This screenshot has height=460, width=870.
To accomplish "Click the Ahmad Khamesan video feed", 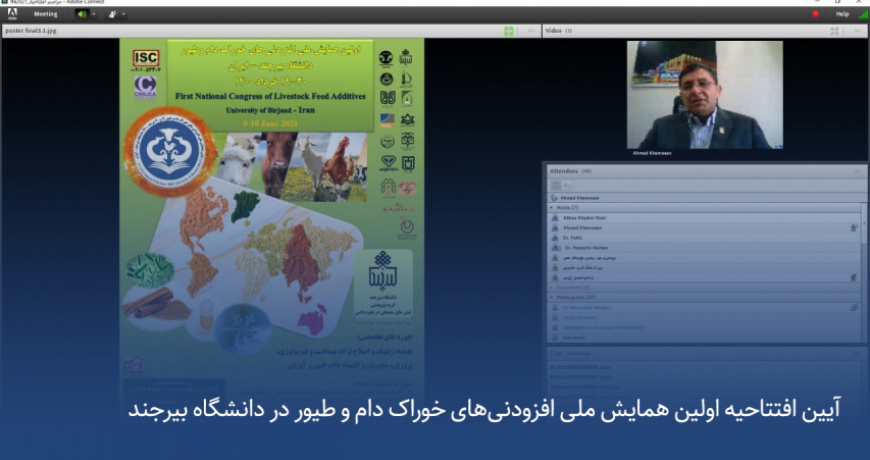I will click(x=705, y=95).
